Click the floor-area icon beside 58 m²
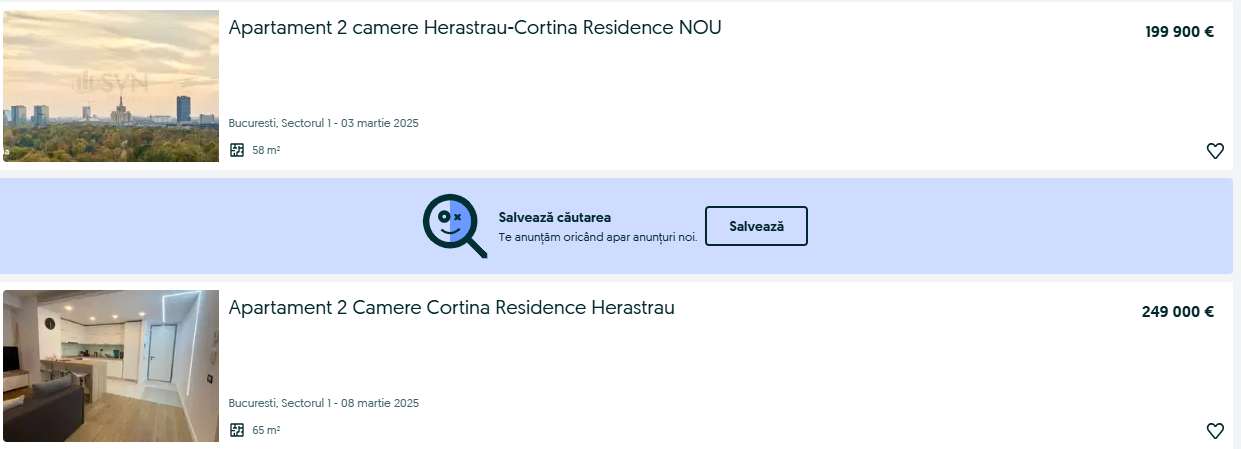 pos(237,150)
